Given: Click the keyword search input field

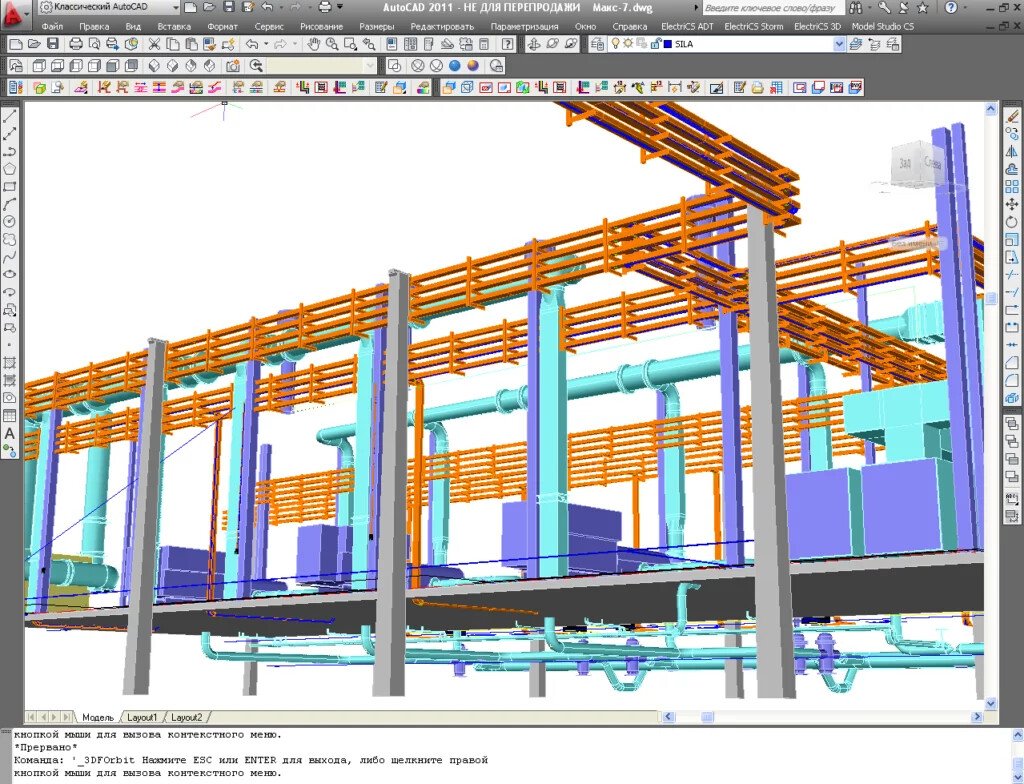Looking at the screenshot, I should pyautogui.click(x=770, y=7).
